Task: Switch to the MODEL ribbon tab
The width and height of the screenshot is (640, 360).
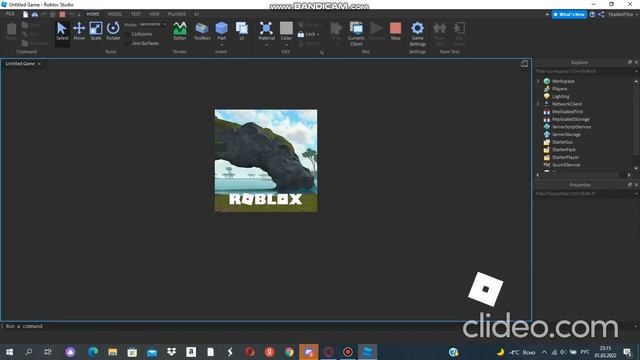Action: (x=115, y=14)
